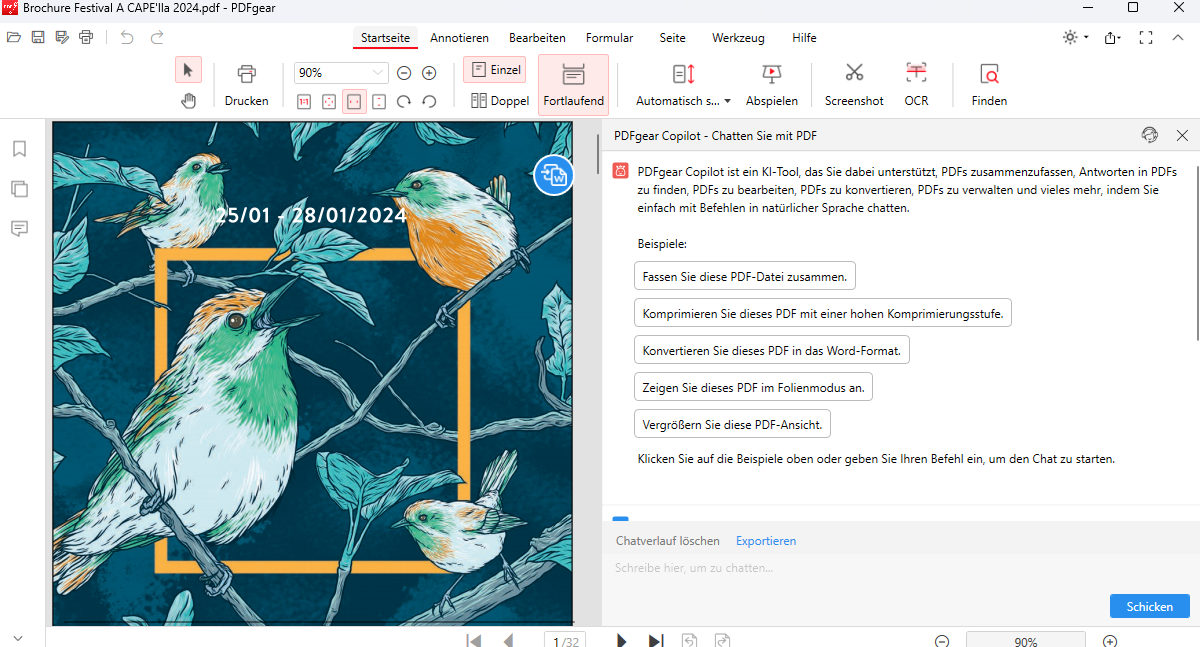1200x647 pixels.
Task: Click the bottom bar 90% zoom field
Action: (x=1025, y=641)
